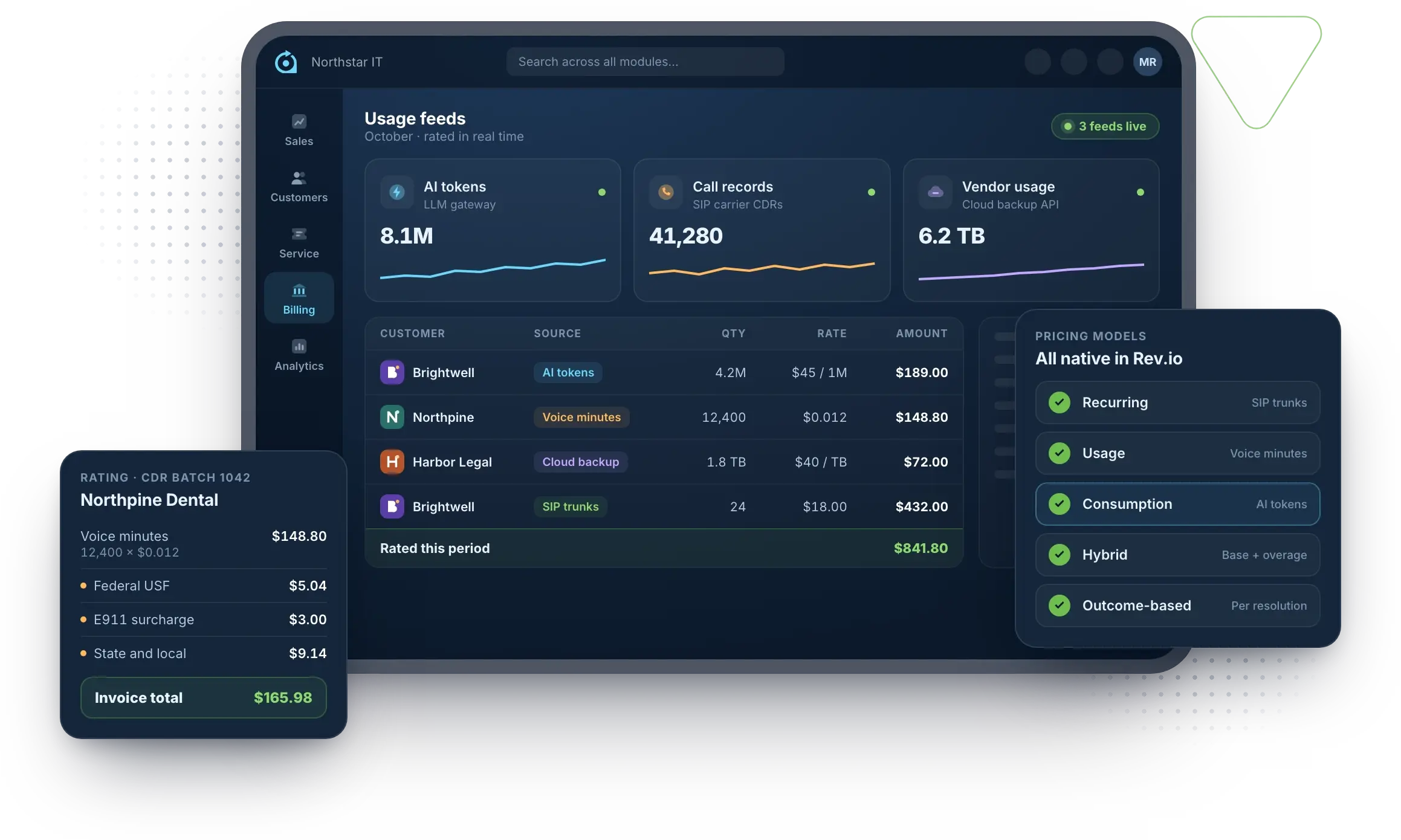Click the Call records 41,280 value

tap(685, 236)
